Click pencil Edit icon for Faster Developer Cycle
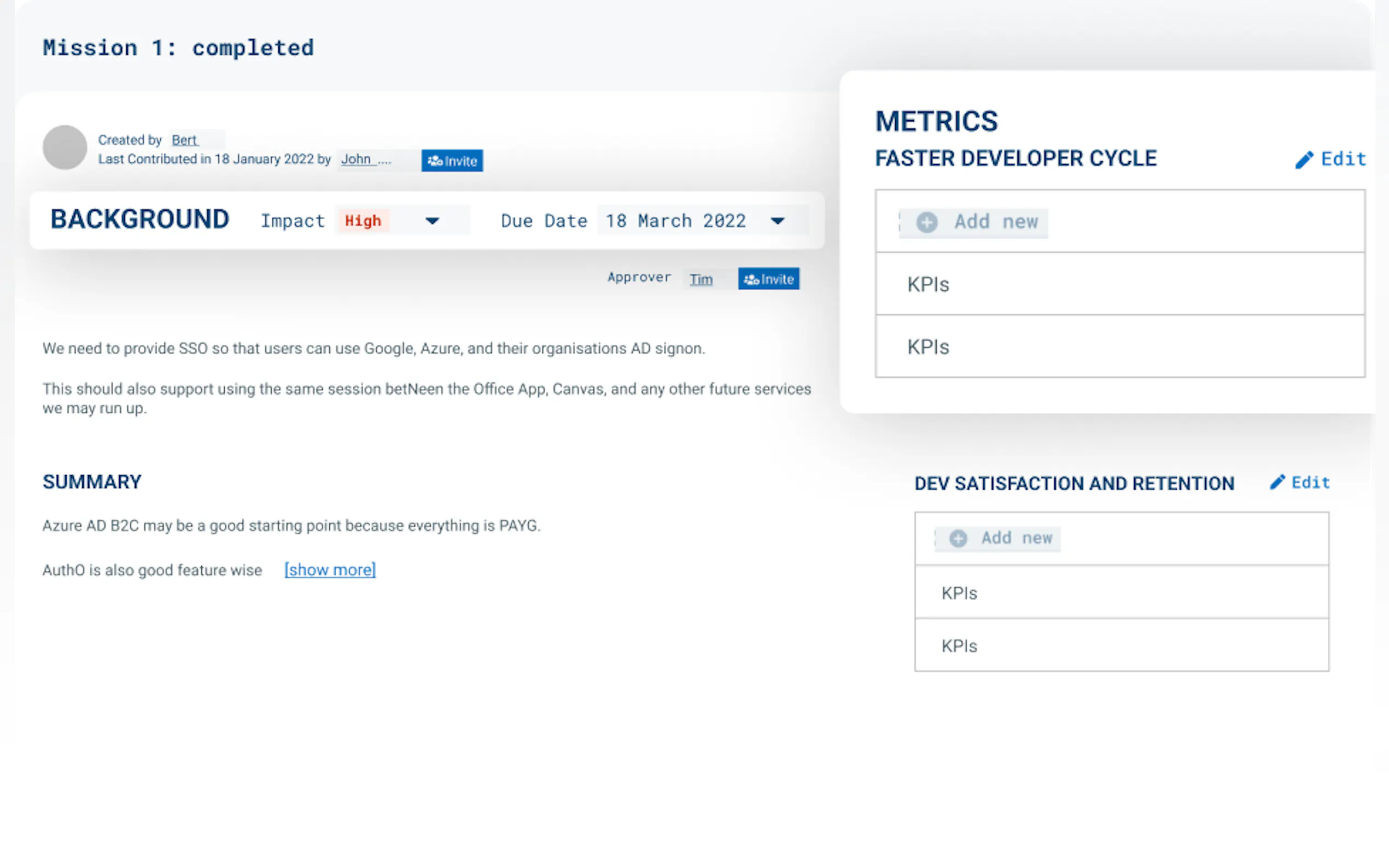Viewport: 1389px width, 868px height. 1304,160
